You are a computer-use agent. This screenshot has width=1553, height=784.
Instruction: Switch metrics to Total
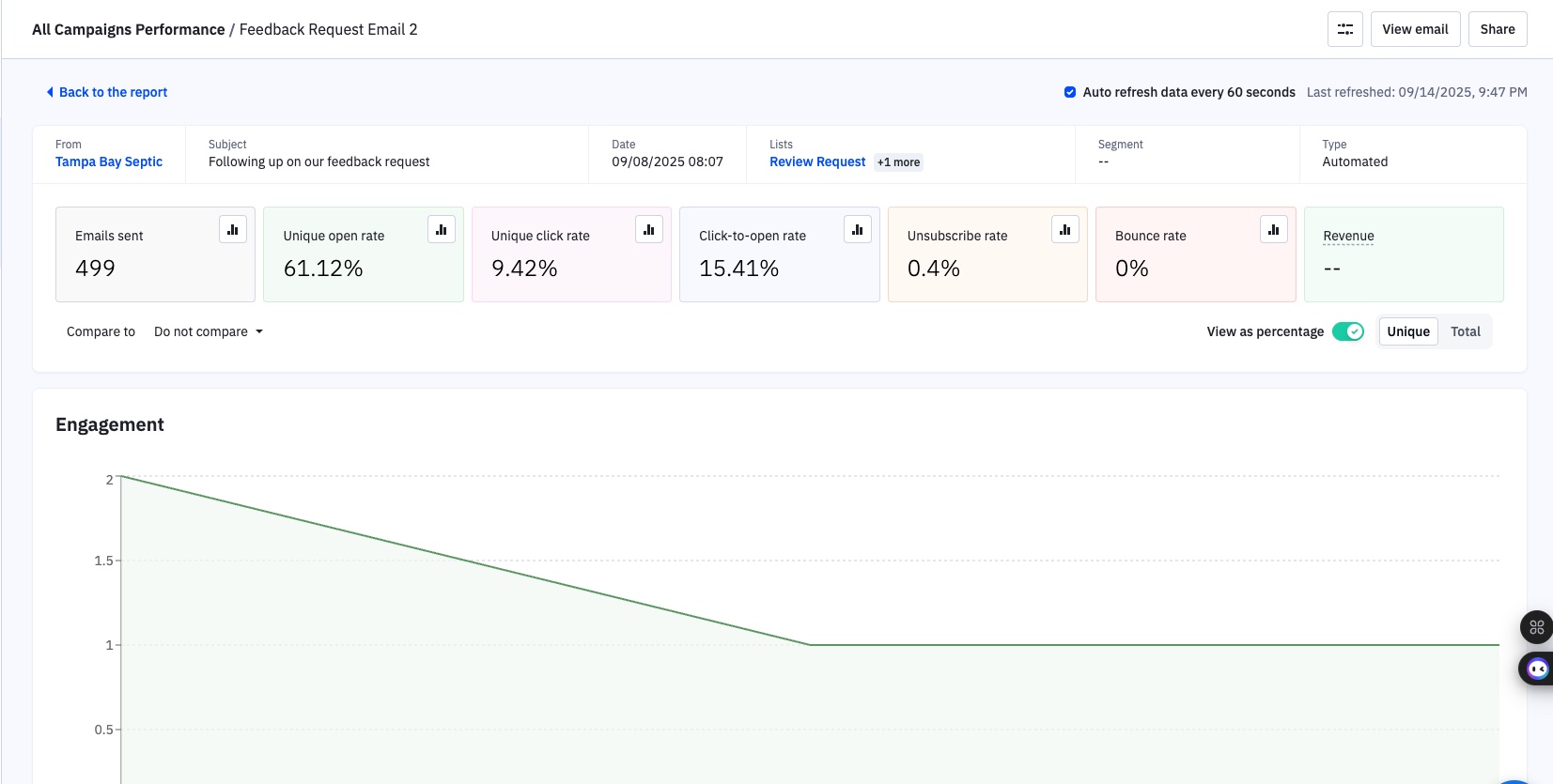1465,331
